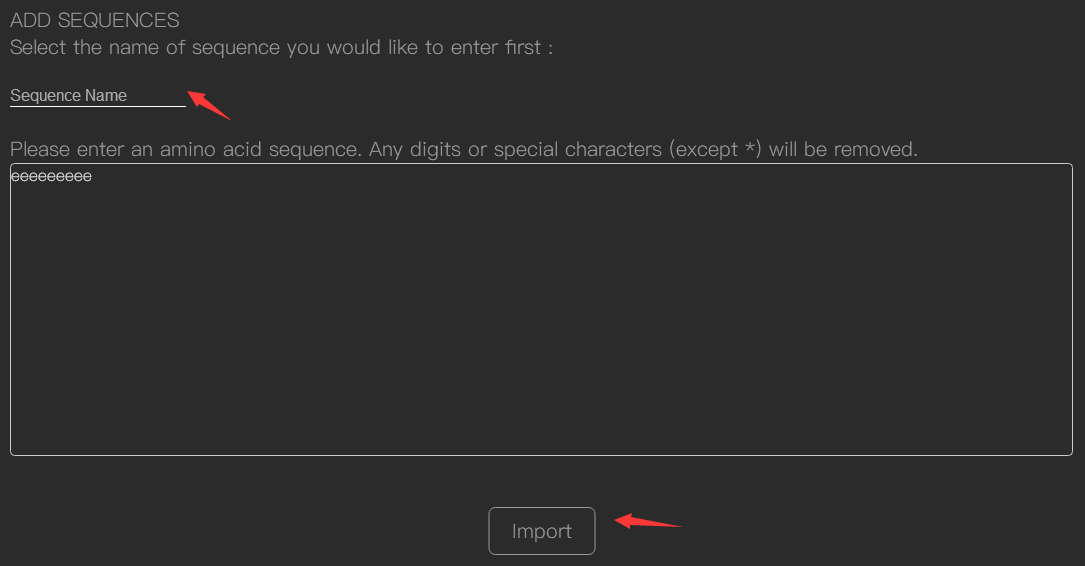The width and height of the screenshot is (1085, 566).
Task: Click the underline beneath Sequence Name
Action: (98, 107)
